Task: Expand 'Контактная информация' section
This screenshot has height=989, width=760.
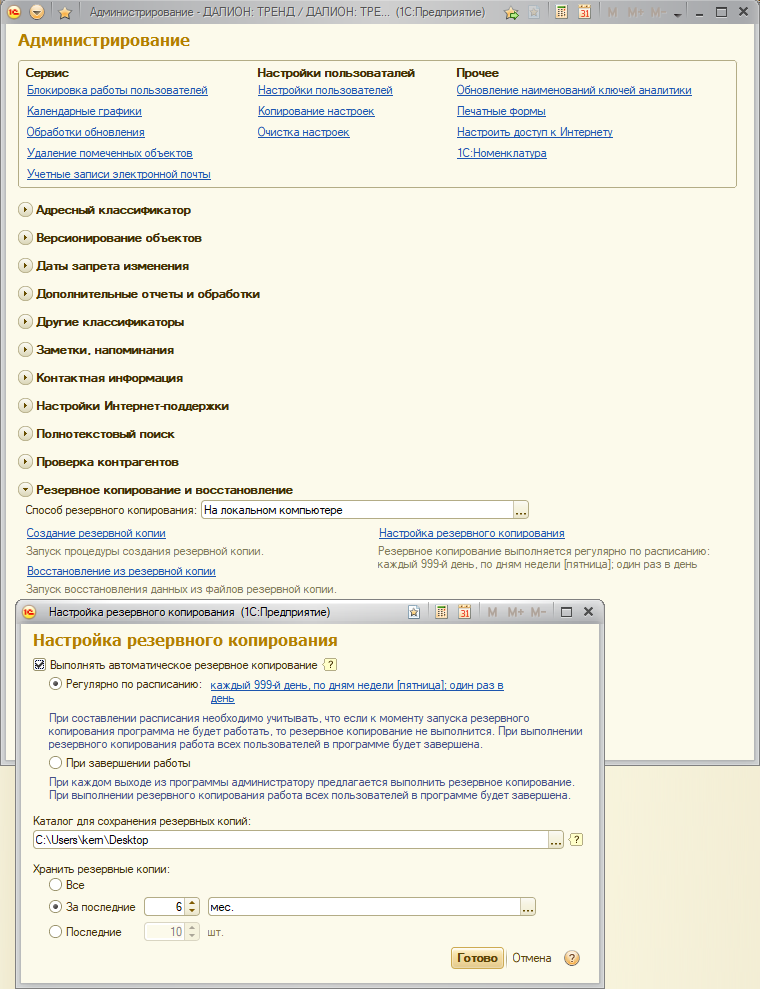Action: click(x=25, y=378)
